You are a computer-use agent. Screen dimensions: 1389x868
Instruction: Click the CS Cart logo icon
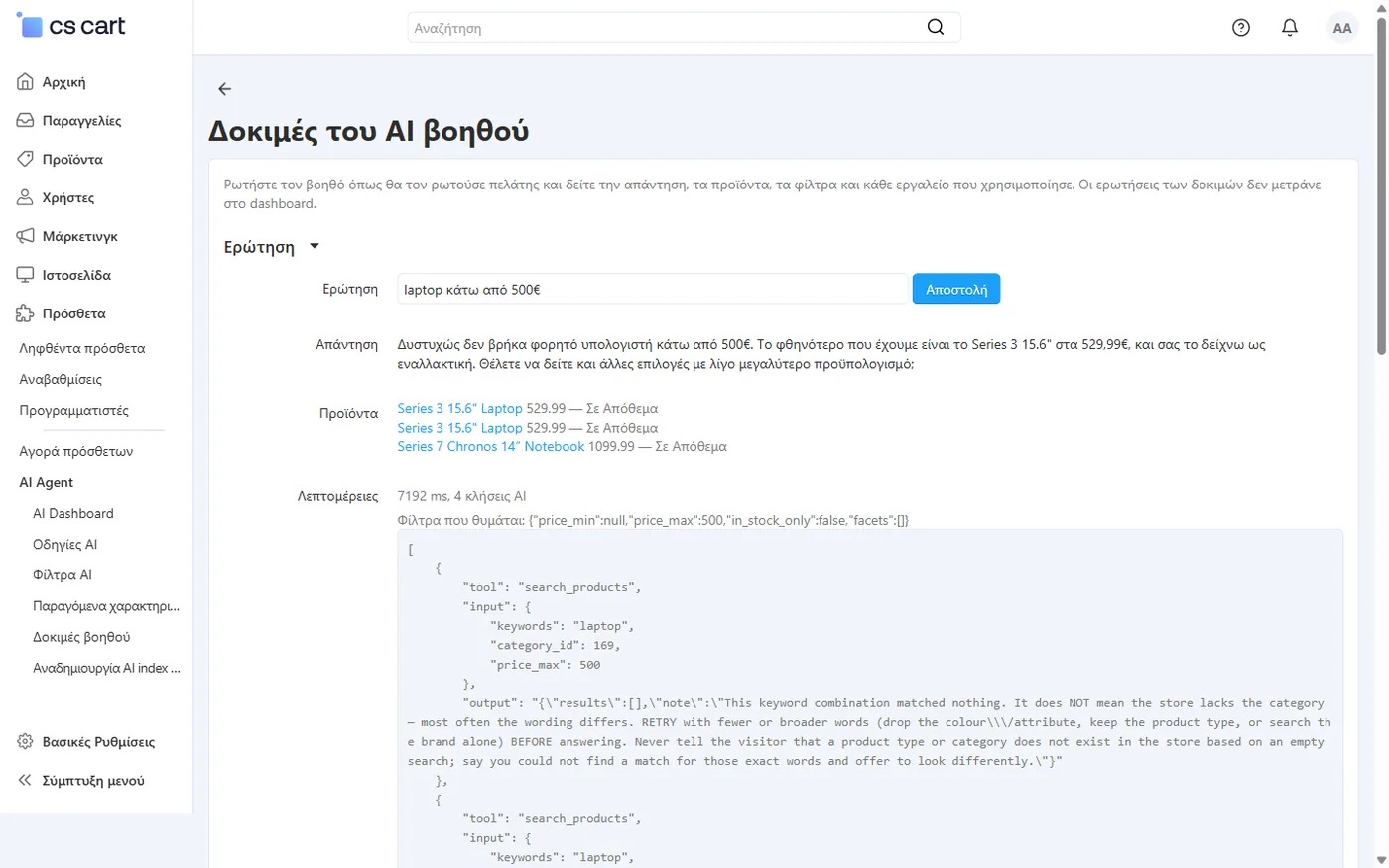click(30, 25)
